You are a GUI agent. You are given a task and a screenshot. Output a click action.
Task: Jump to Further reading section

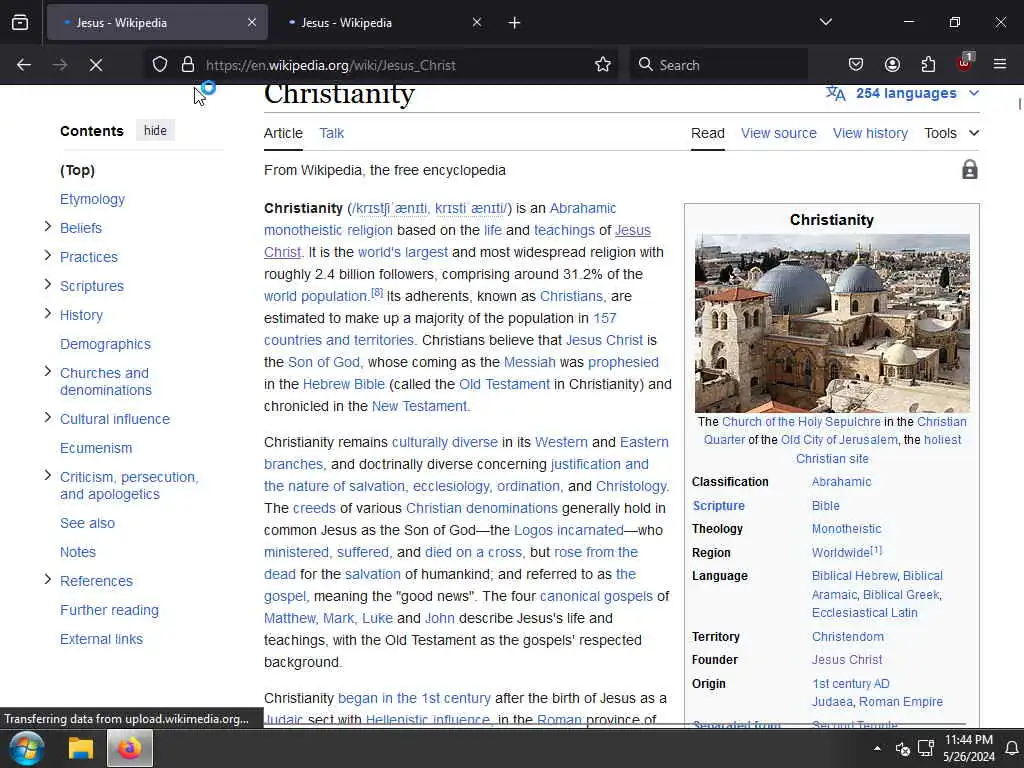(x=109, y=610)
